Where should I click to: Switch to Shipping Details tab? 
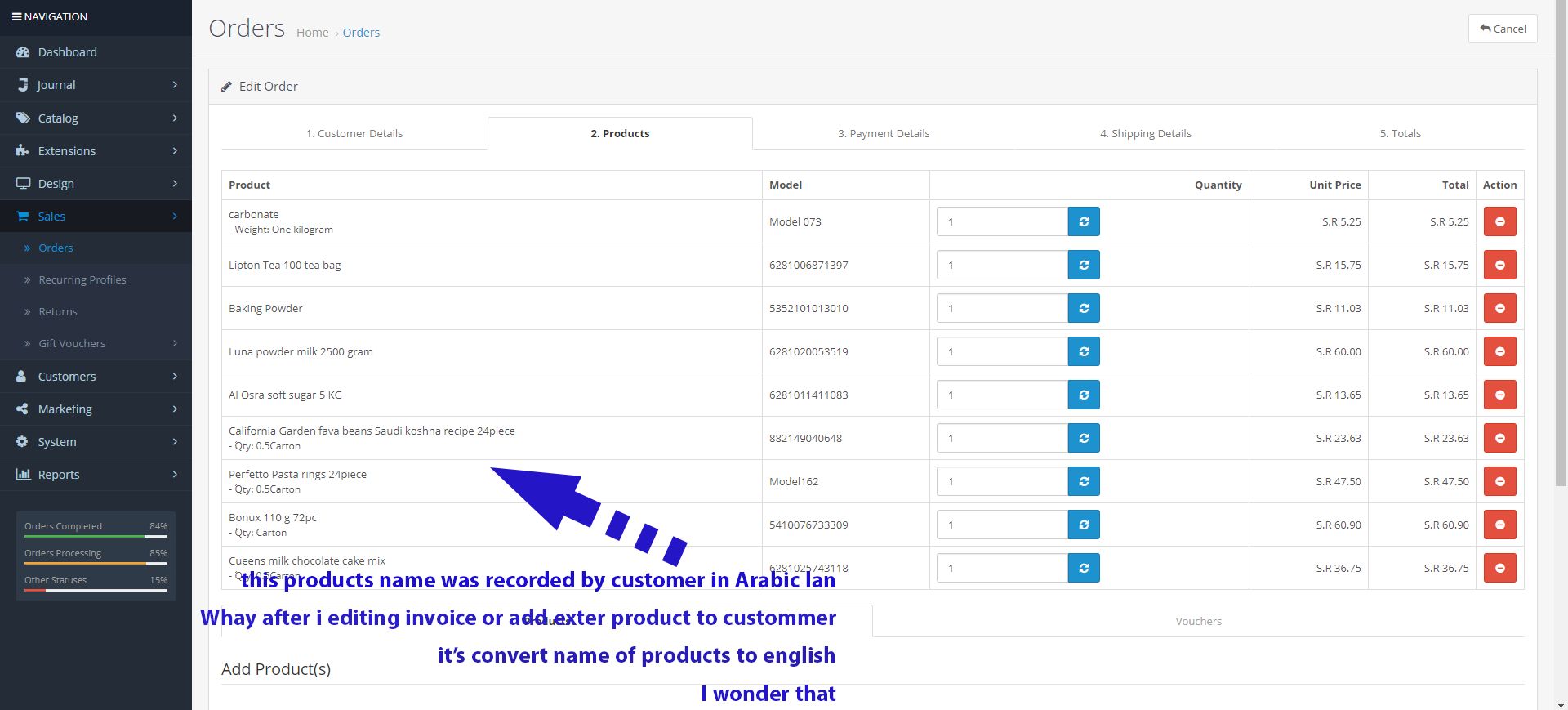[x=1145, y=133]
